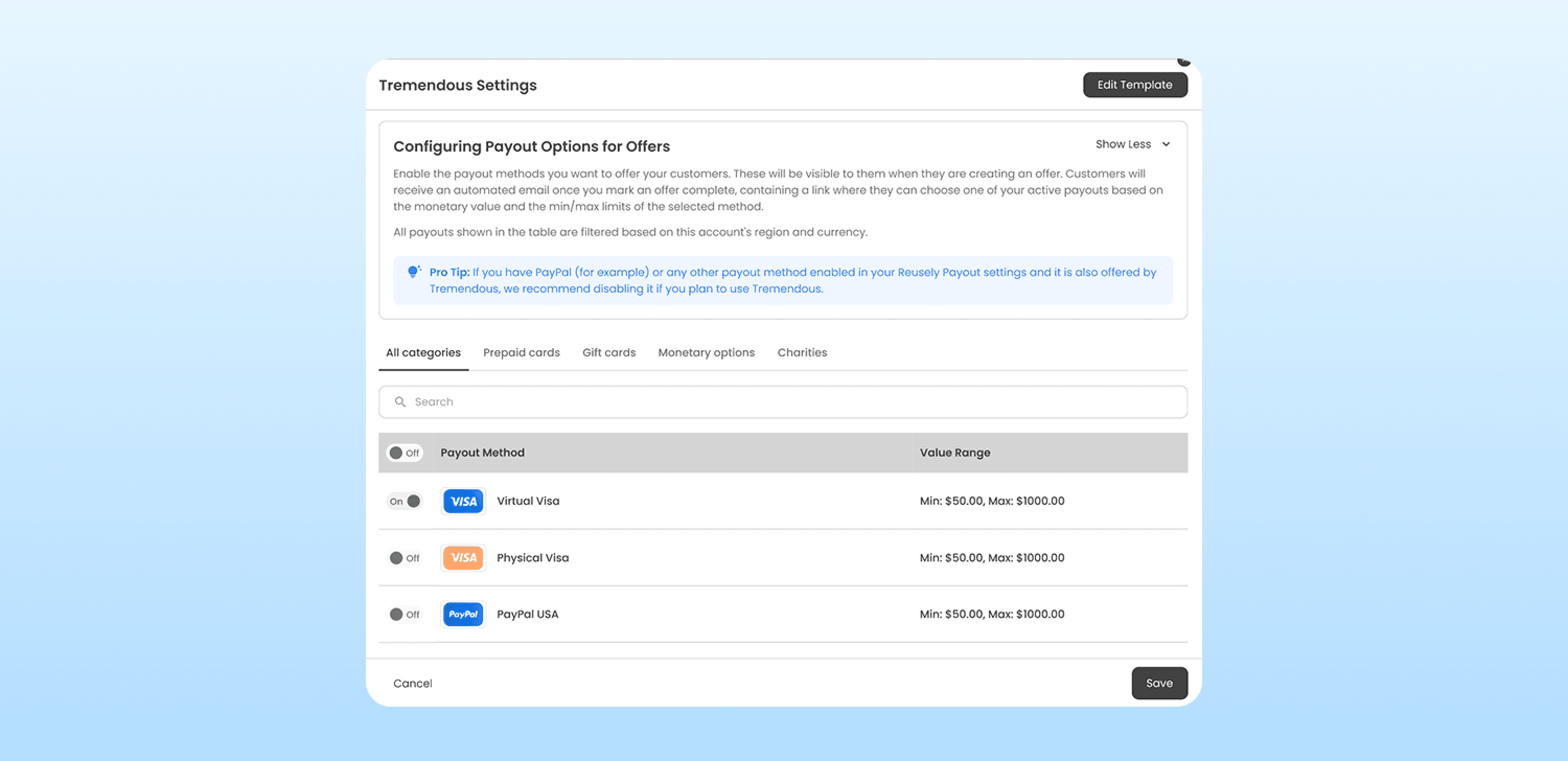Select the Monetary options tab
The width and height of the screenshot is (1568, 761).
pyautogui.click(x=706, y=352)
